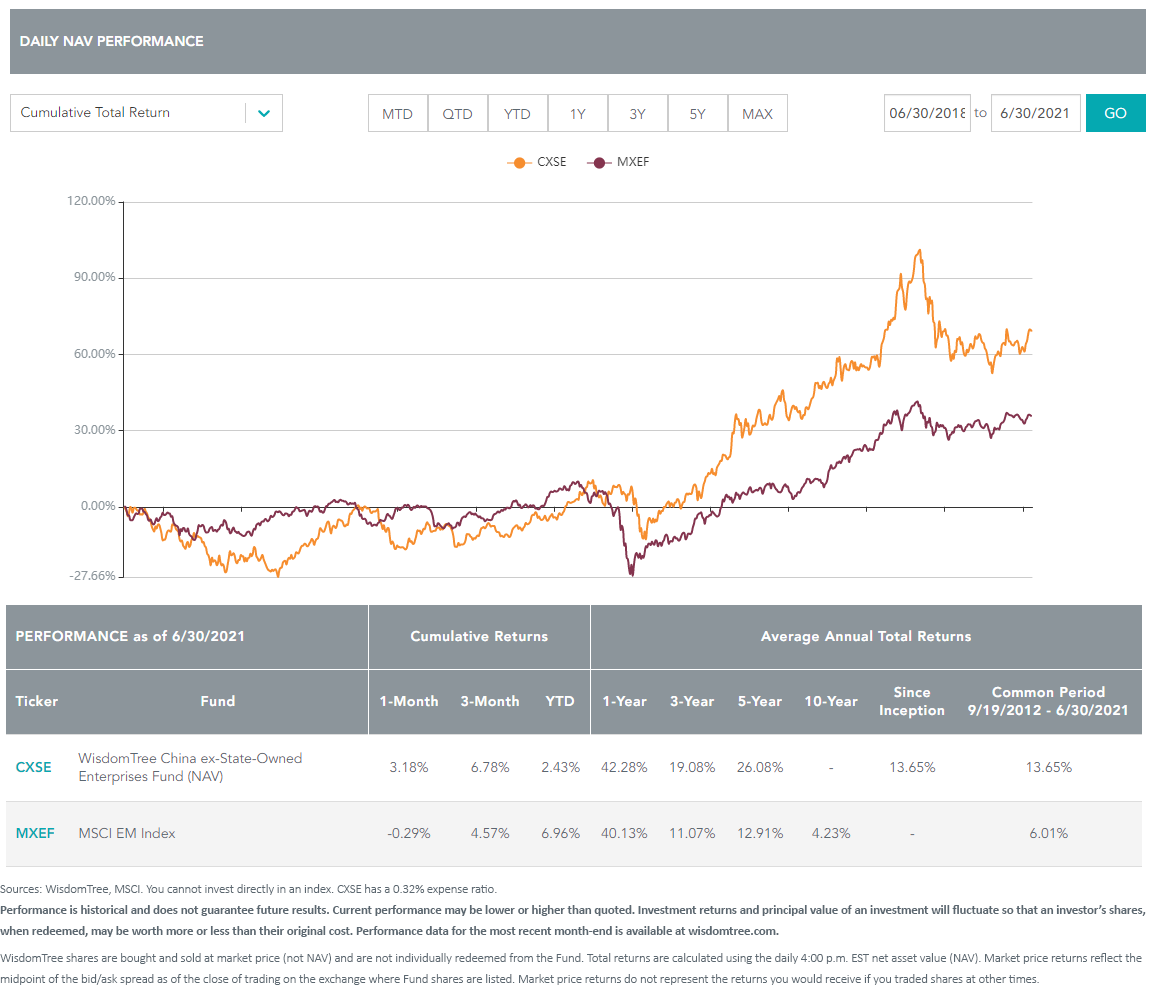
Task: Click the dropdown chevron arrow
Action: 264,114
